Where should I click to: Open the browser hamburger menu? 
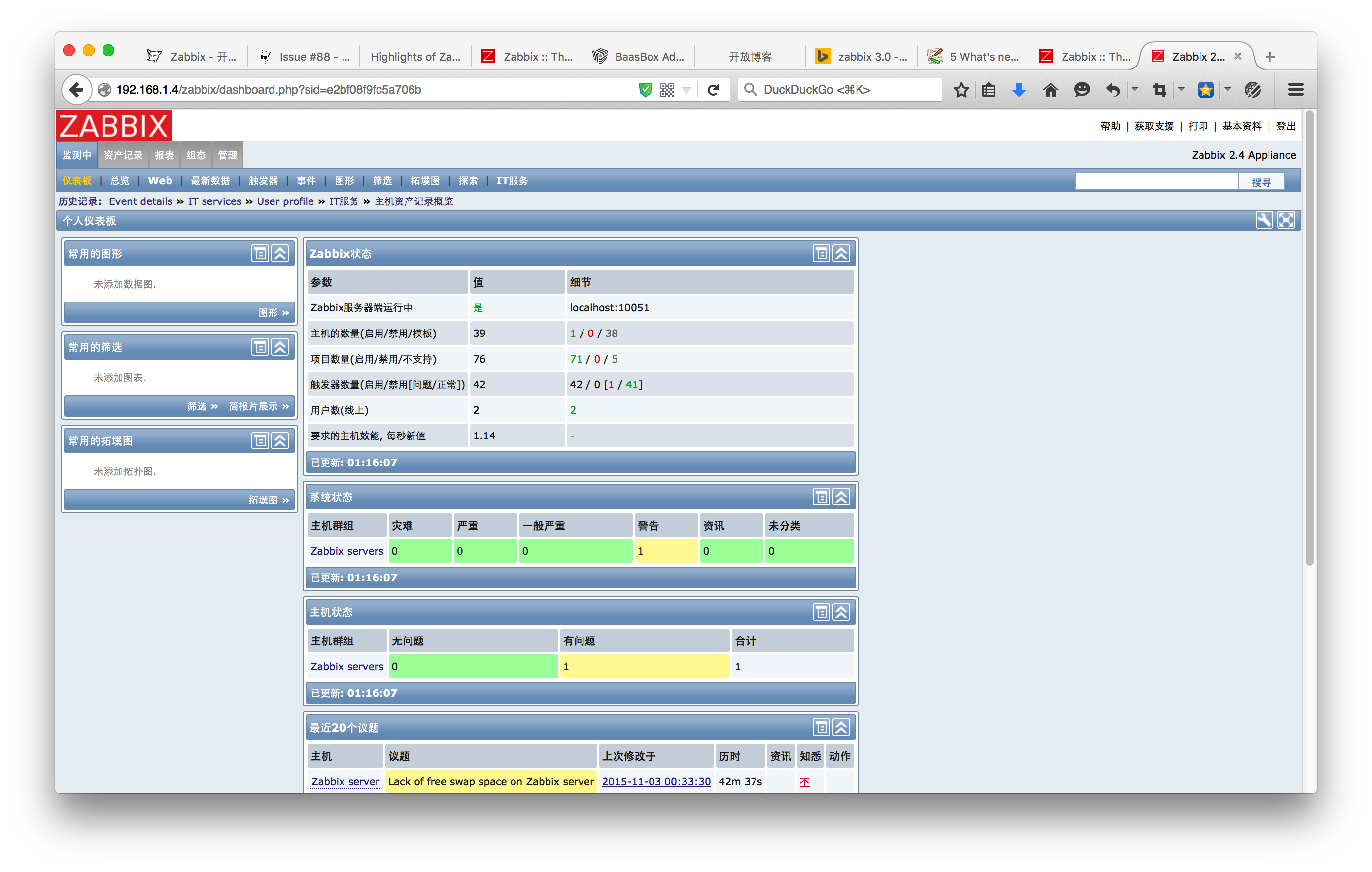(x=1296, y=90)
